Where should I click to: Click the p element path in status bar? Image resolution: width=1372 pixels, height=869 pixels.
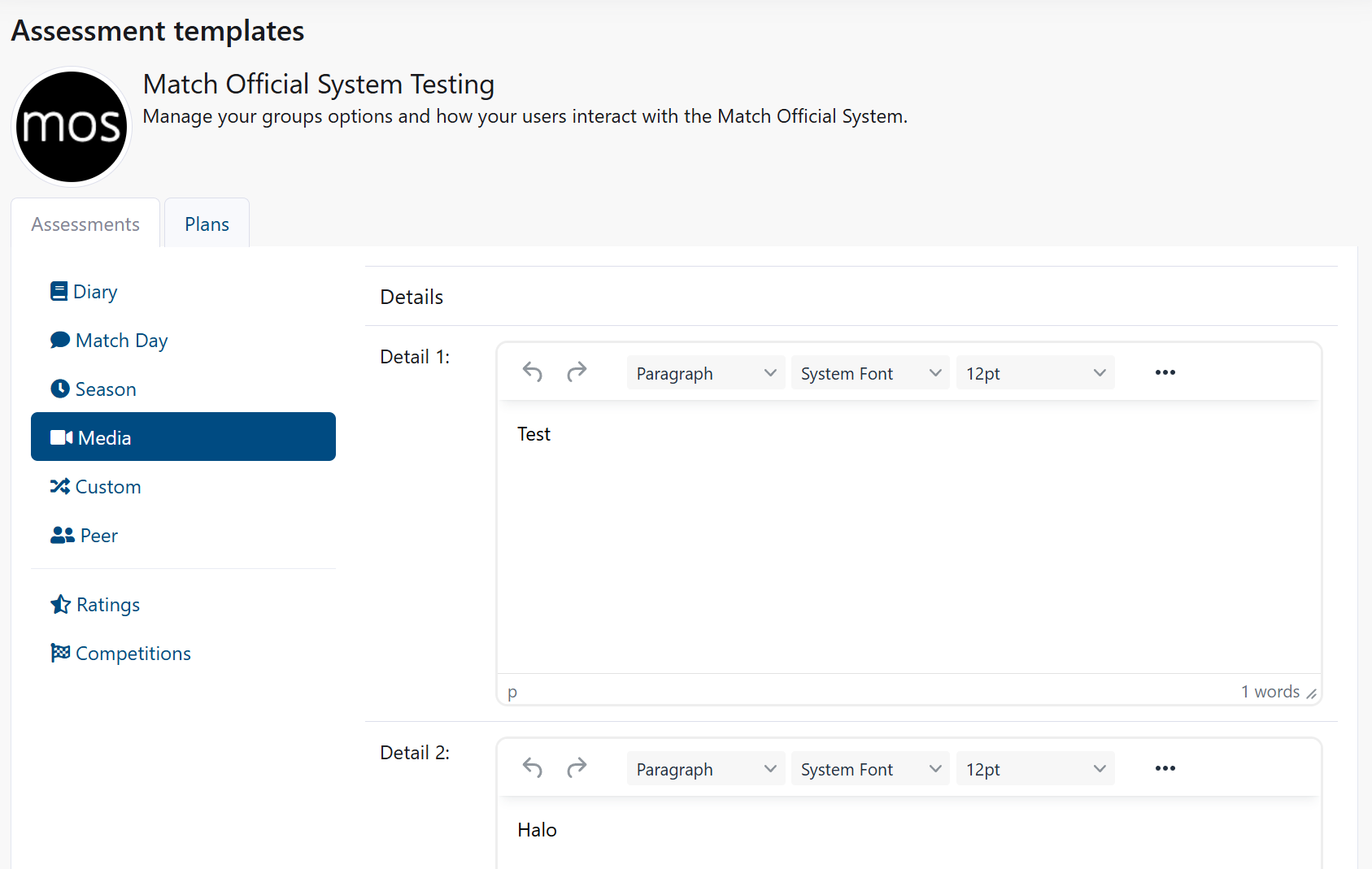(x=512, y=691)
